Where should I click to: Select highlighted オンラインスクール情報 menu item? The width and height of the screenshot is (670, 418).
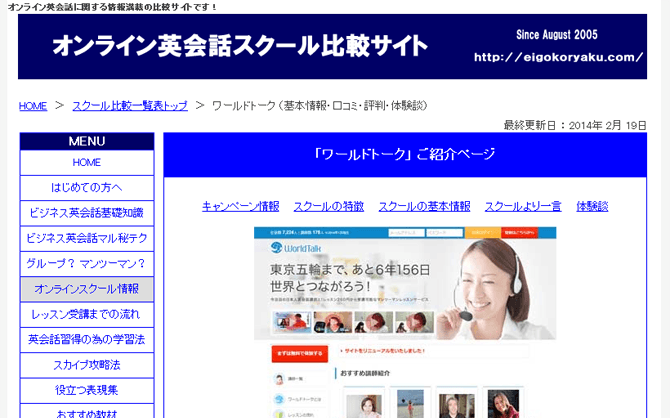pos(87,289)
